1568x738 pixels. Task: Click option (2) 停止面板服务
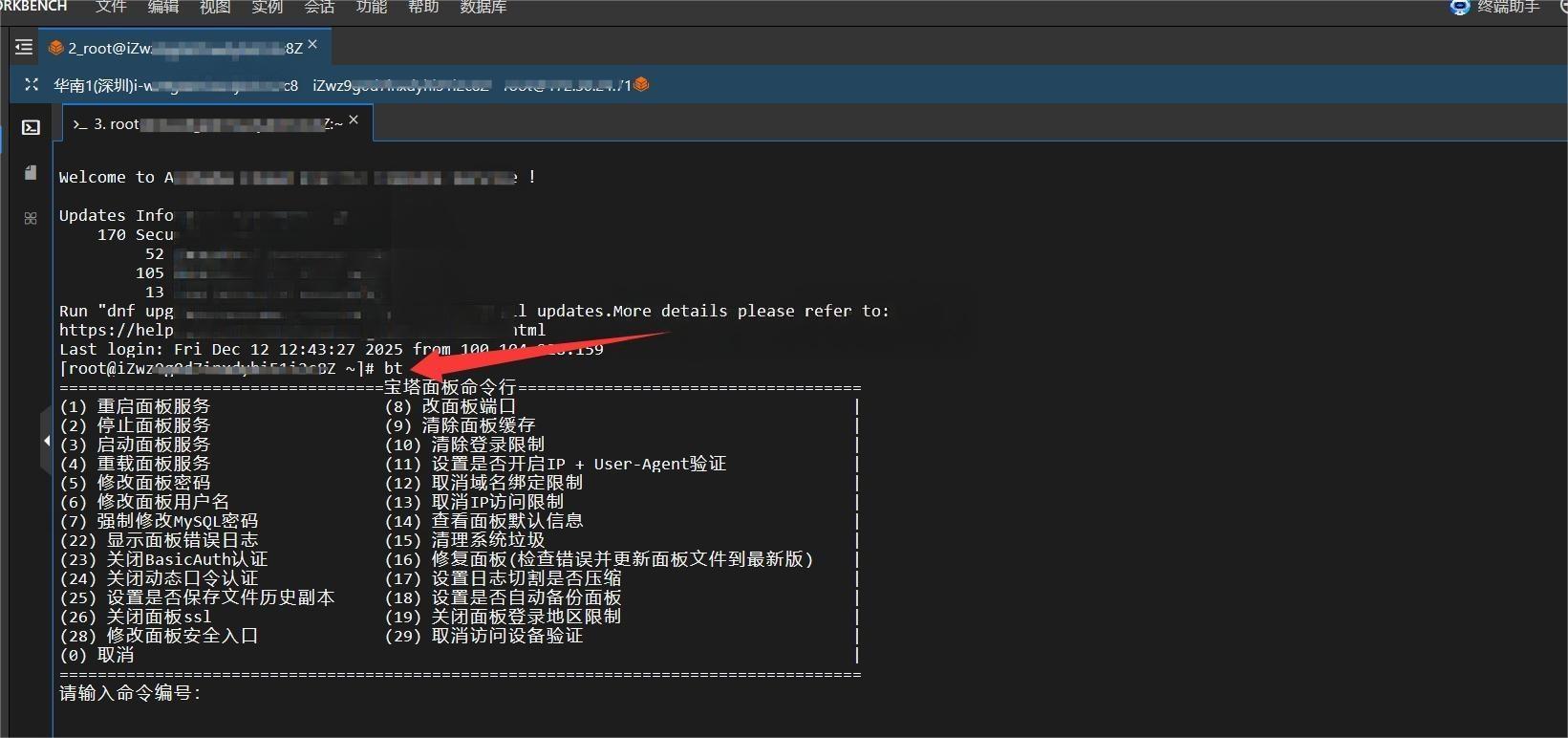point(135,425)
